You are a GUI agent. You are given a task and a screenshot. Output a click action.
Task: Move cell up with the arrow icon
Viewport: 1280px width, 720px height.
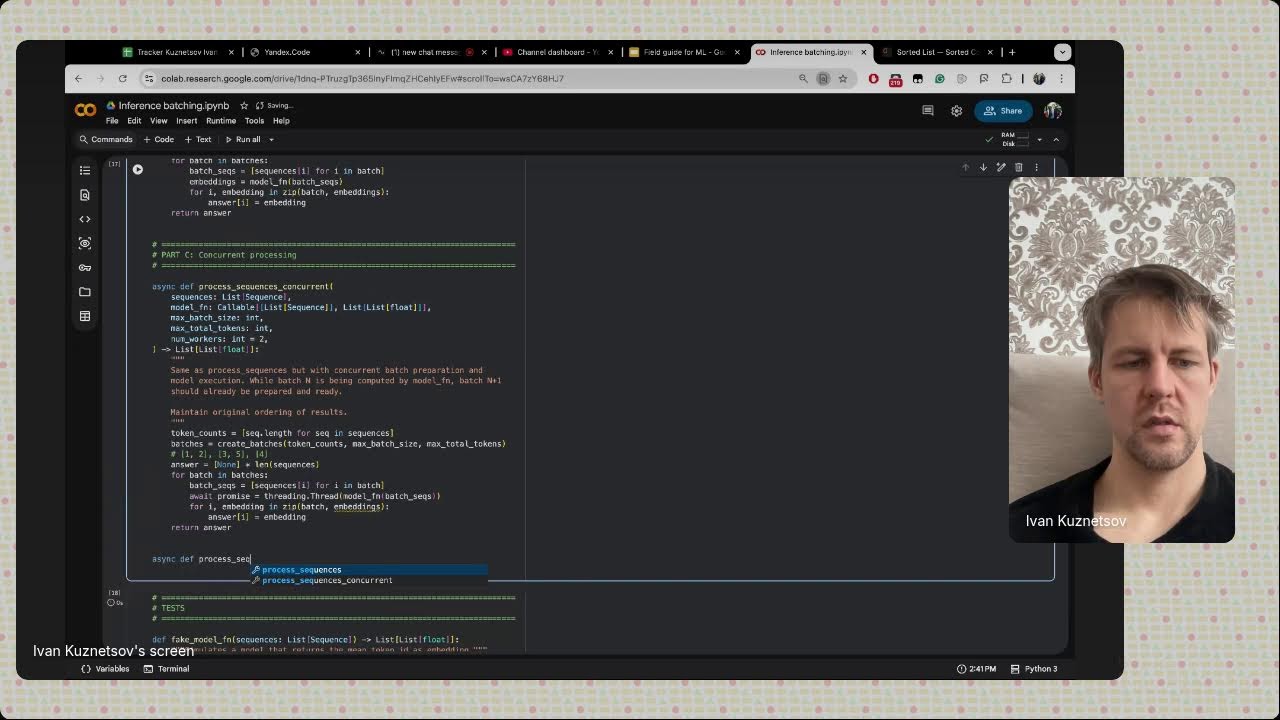(966, 167)
